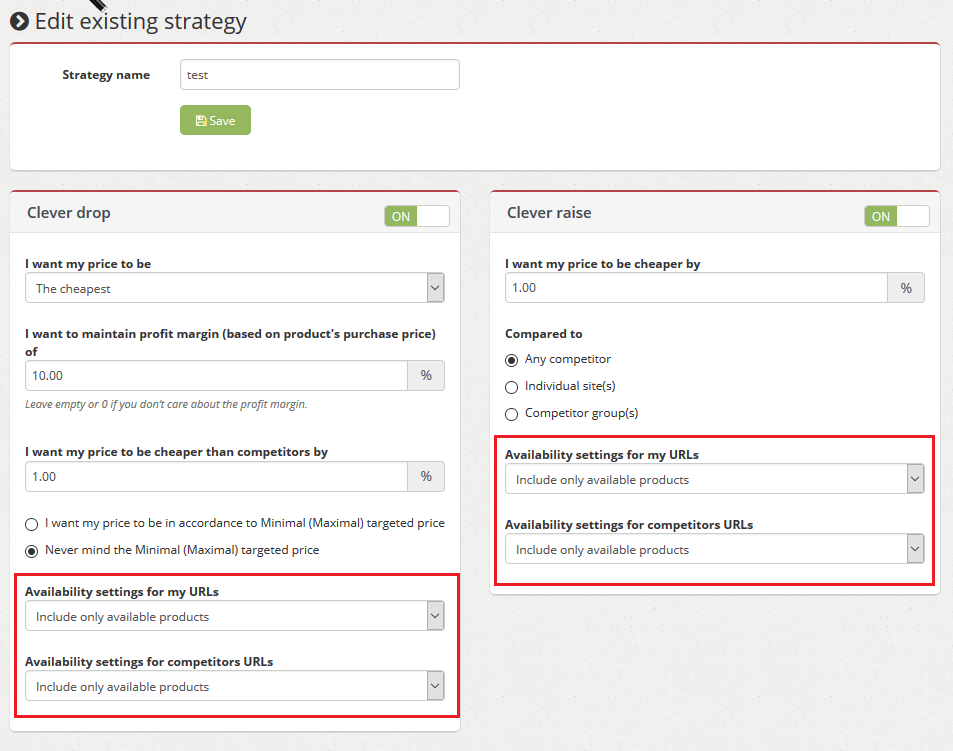Click the cheaper than competitors 1.00 field
Viewport: 953px width, 751px height.
(216, 476)
